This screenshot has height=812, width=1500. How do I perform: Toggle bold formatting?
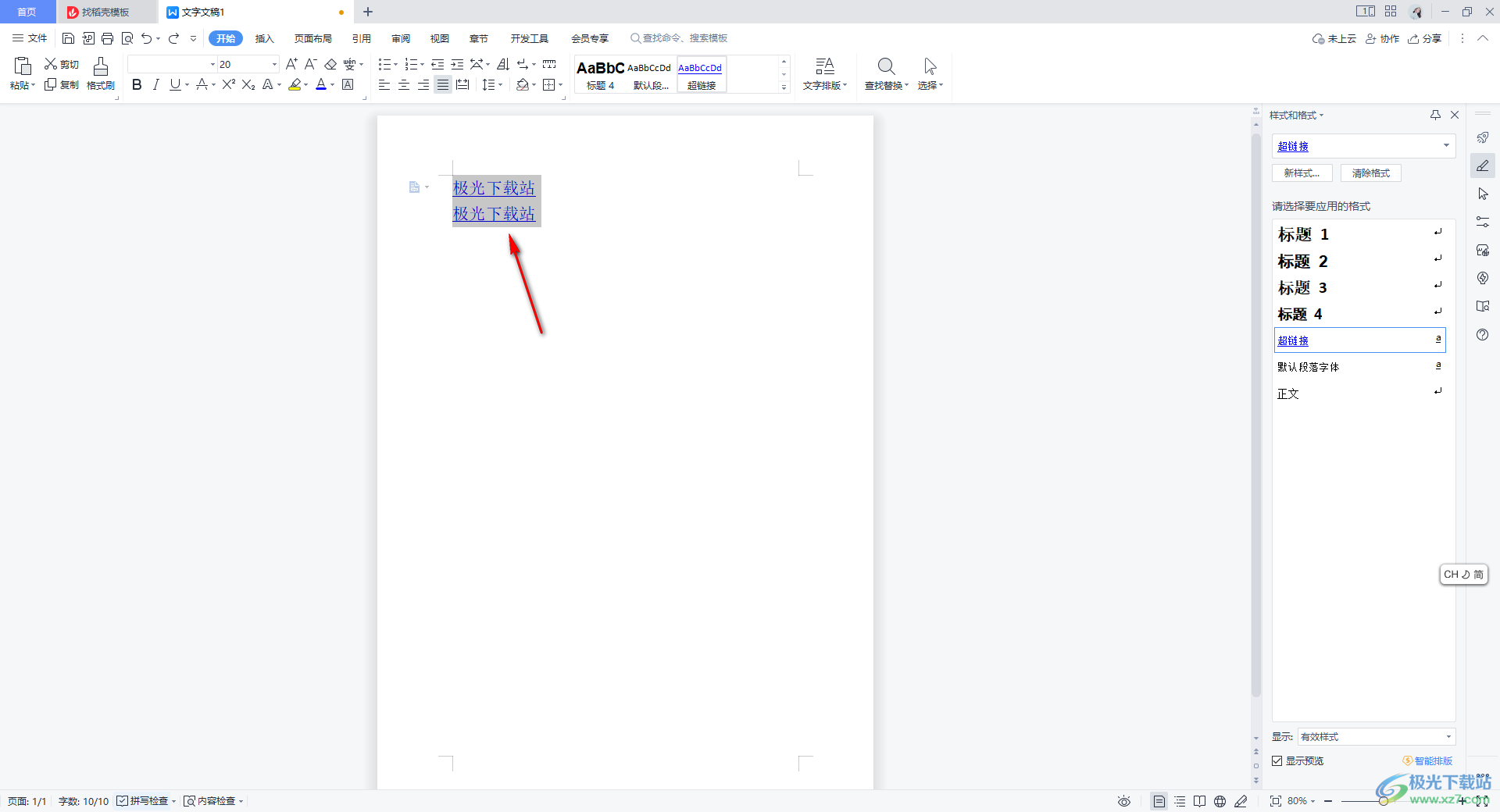click(137, 84)
